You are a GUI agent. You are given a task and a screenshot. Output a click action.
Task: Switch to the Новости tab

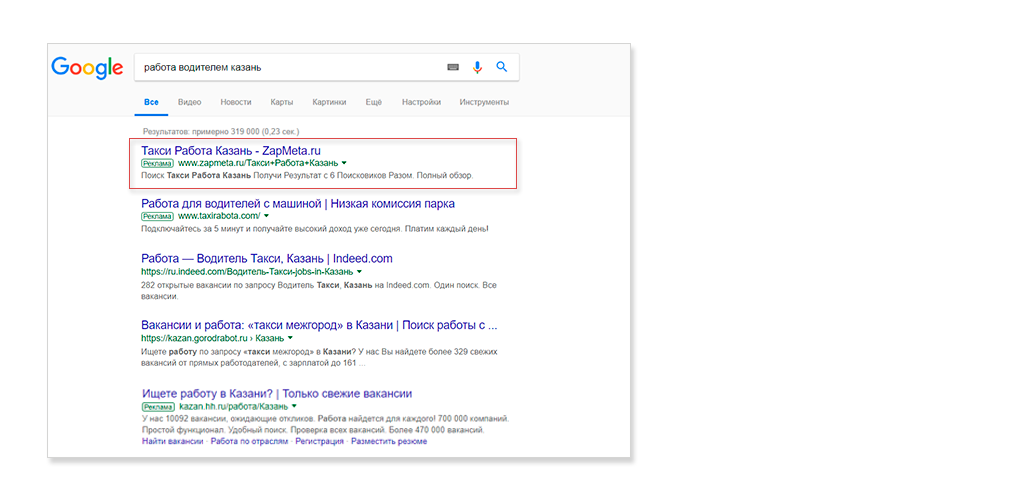pyautogui.click(x=236, y=102)
